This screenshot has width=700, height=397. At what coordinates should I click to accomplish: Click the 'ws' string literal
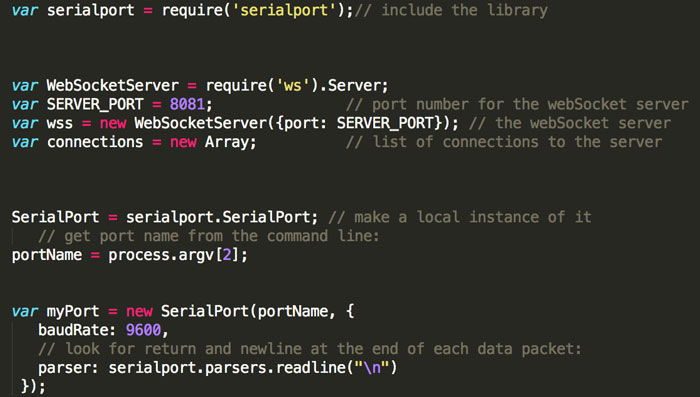(x=293, y=85)
